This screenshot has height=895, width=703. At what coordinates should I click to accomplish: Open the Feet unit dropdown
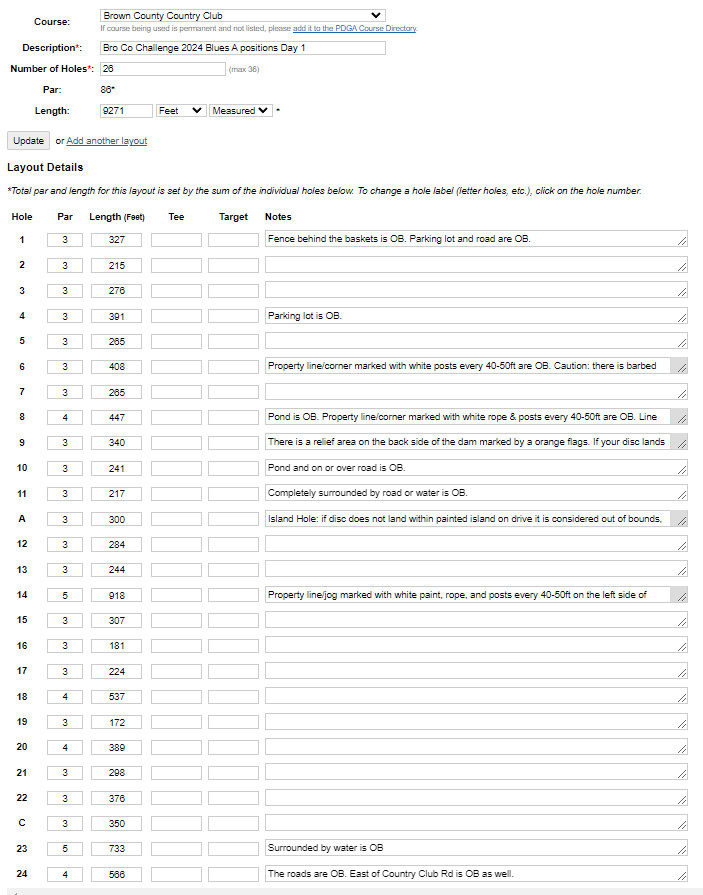click(x=181, y=111)
